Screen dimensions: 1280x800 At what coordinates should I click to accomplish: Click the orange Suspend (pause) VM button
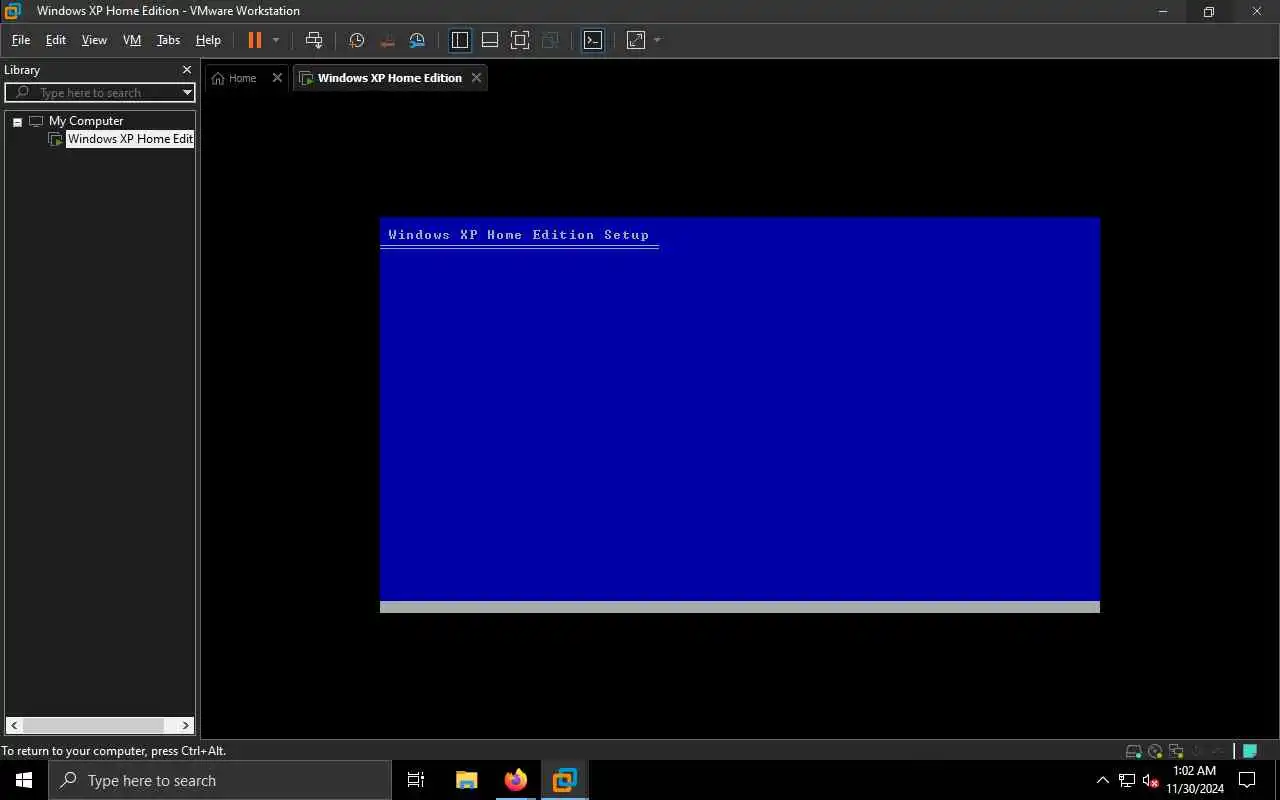pyautogui.click(x=254, y=40)
